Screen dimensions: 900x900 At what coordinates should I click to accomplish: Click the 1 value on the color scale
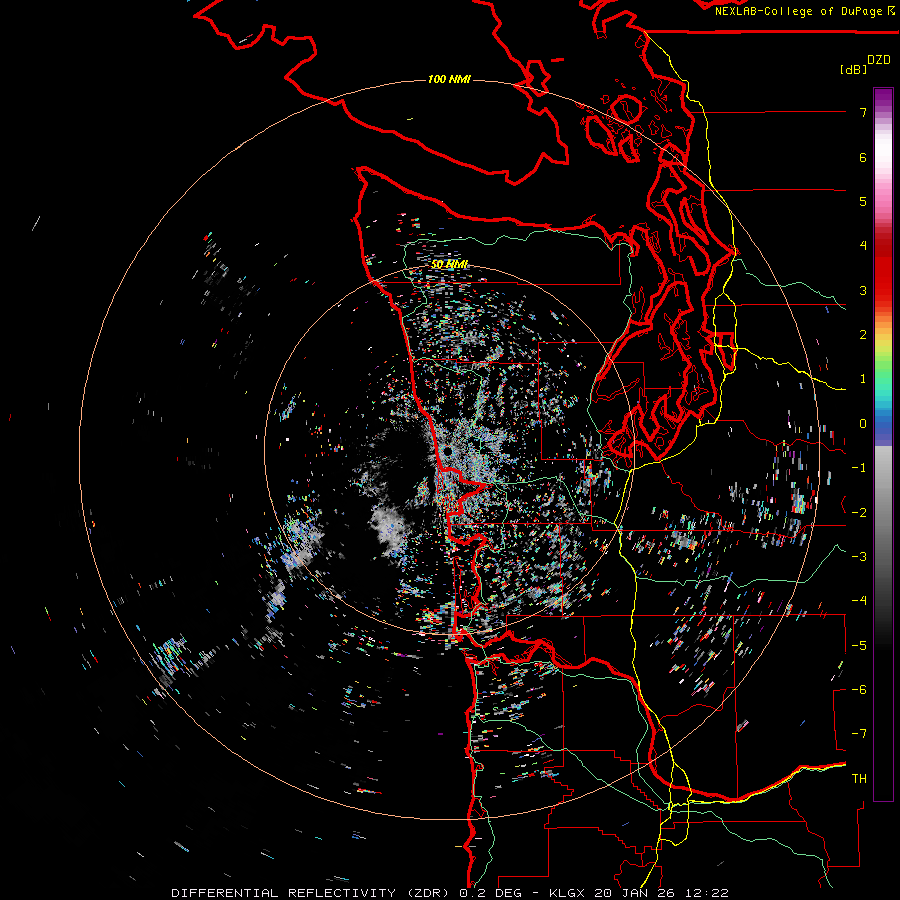(x=863, y=379)
